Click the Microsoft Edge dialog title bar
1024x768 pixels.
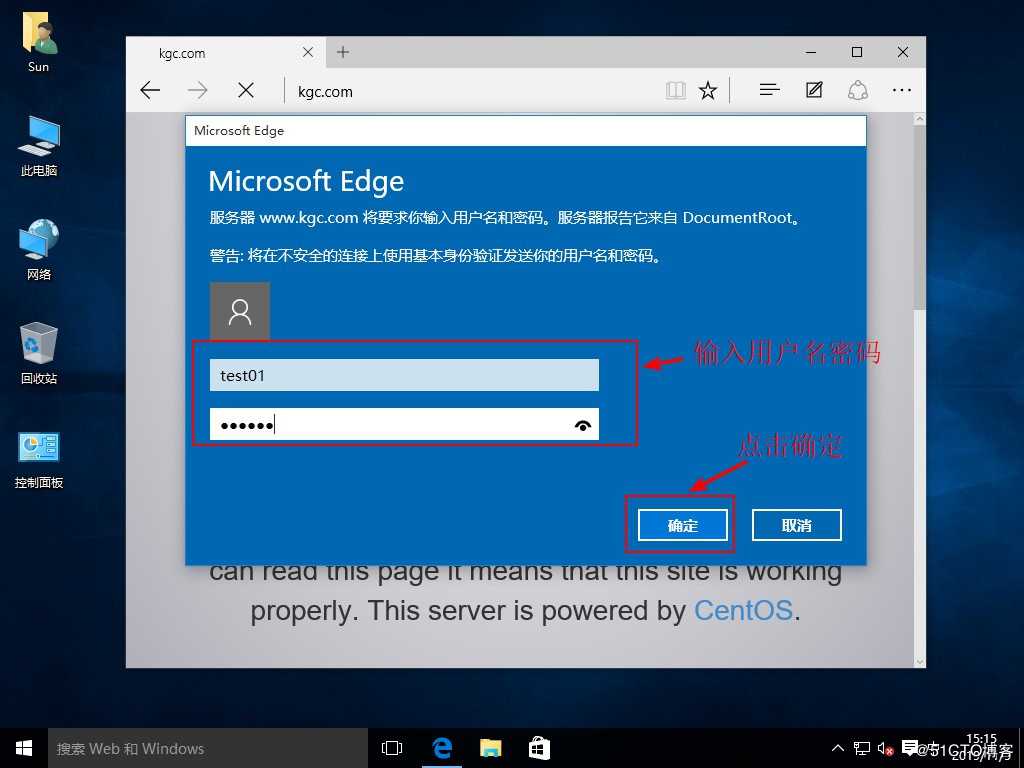point(526,131)
